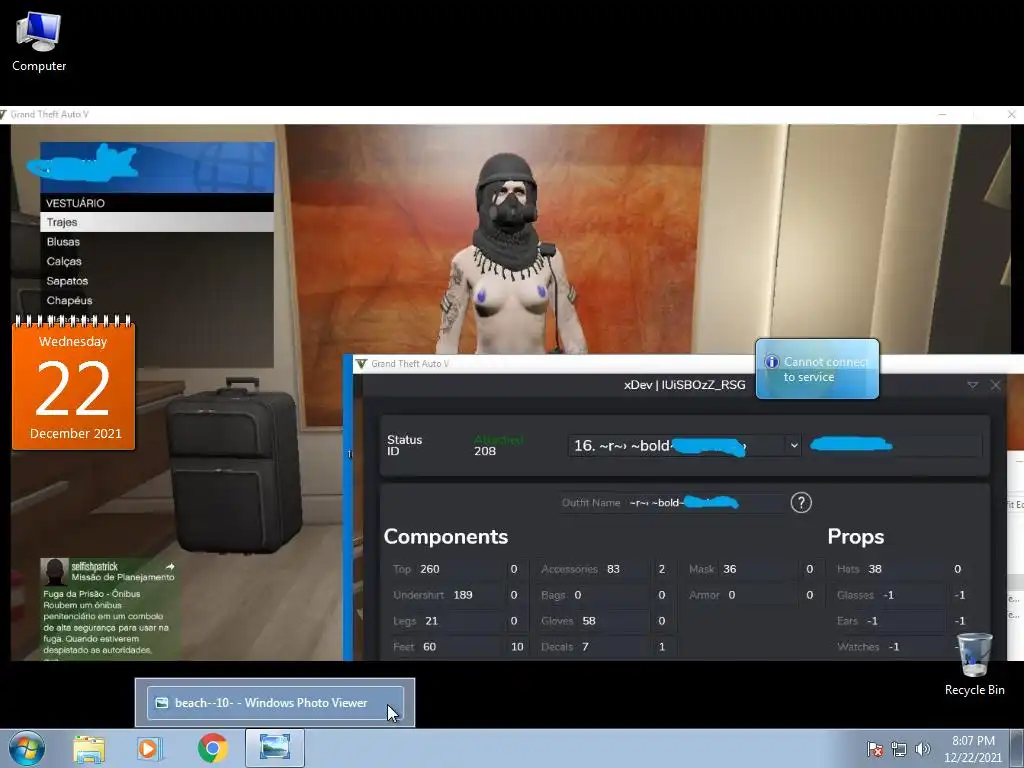Open the taskbar clock showing 8:07 PM
Screen dimensions: 1024x768
(973, 749)
